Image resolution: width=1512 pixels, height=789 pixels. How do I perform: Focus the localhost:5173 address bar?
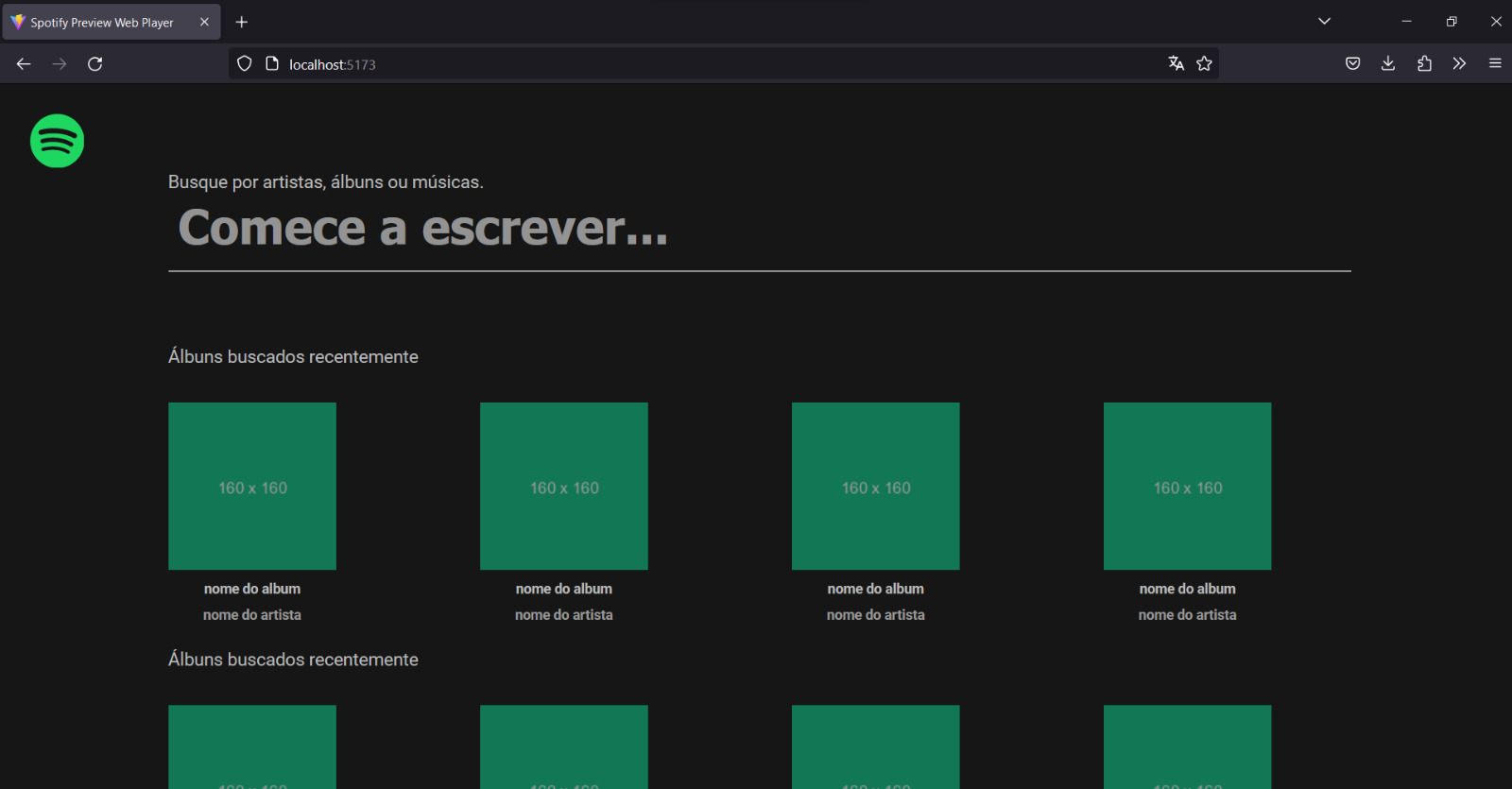click(723, 63)
